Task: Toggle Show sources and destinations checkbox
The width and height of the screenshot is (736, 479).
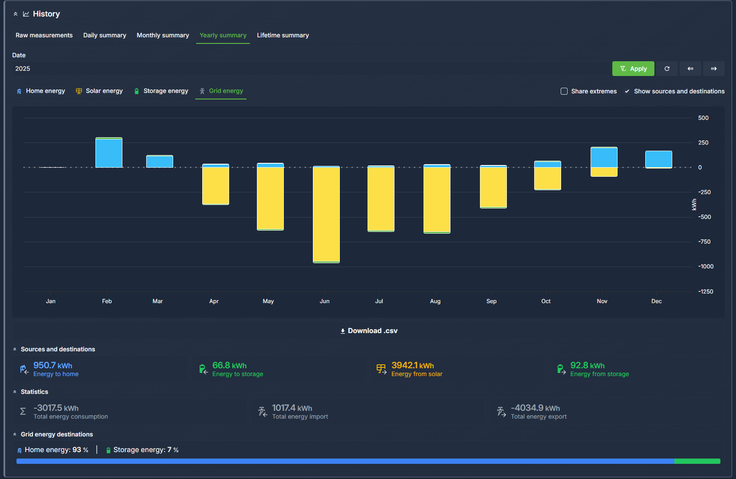Action: 627,91
